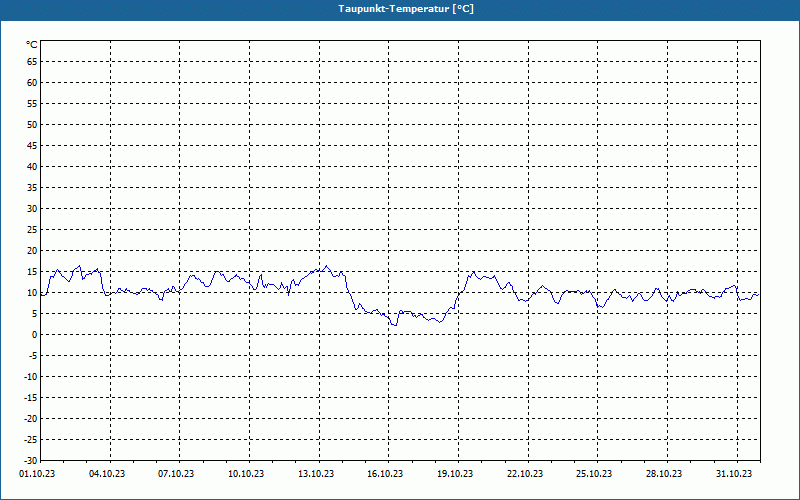Click the date label 04.10.23
This screenshot has height=500, width=800.
(x=107, y=474)
